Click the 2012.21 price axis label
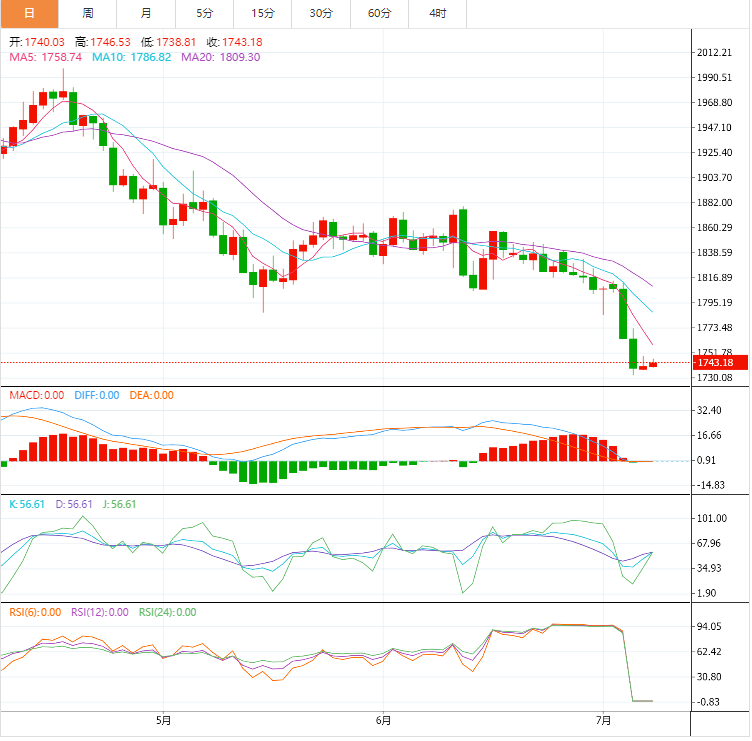 pyautogui.click(x=714, y=53)
